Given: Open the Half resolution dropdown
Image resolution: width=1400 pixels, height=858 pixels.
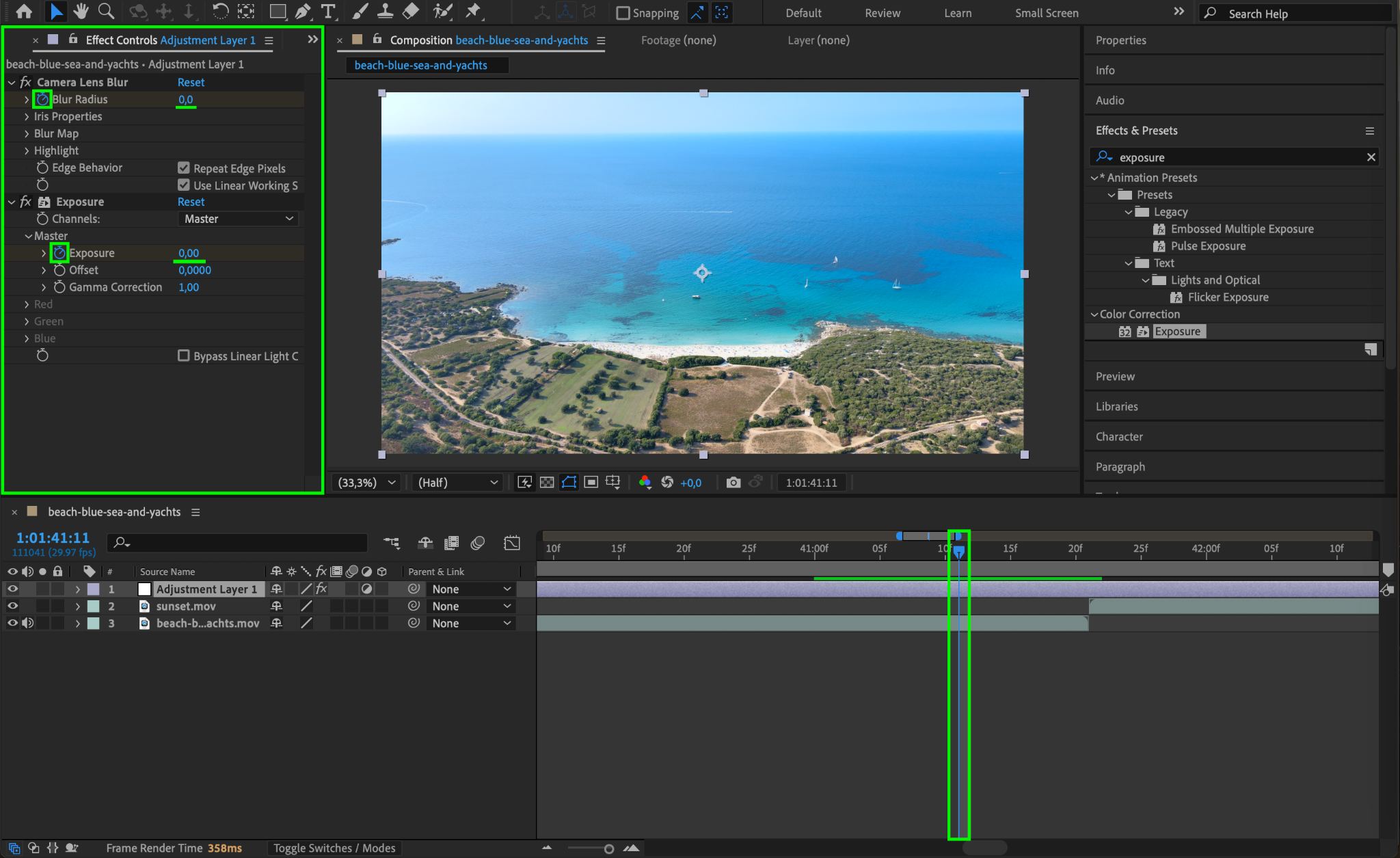Looking at the screenshot, I should coord(457,483).
